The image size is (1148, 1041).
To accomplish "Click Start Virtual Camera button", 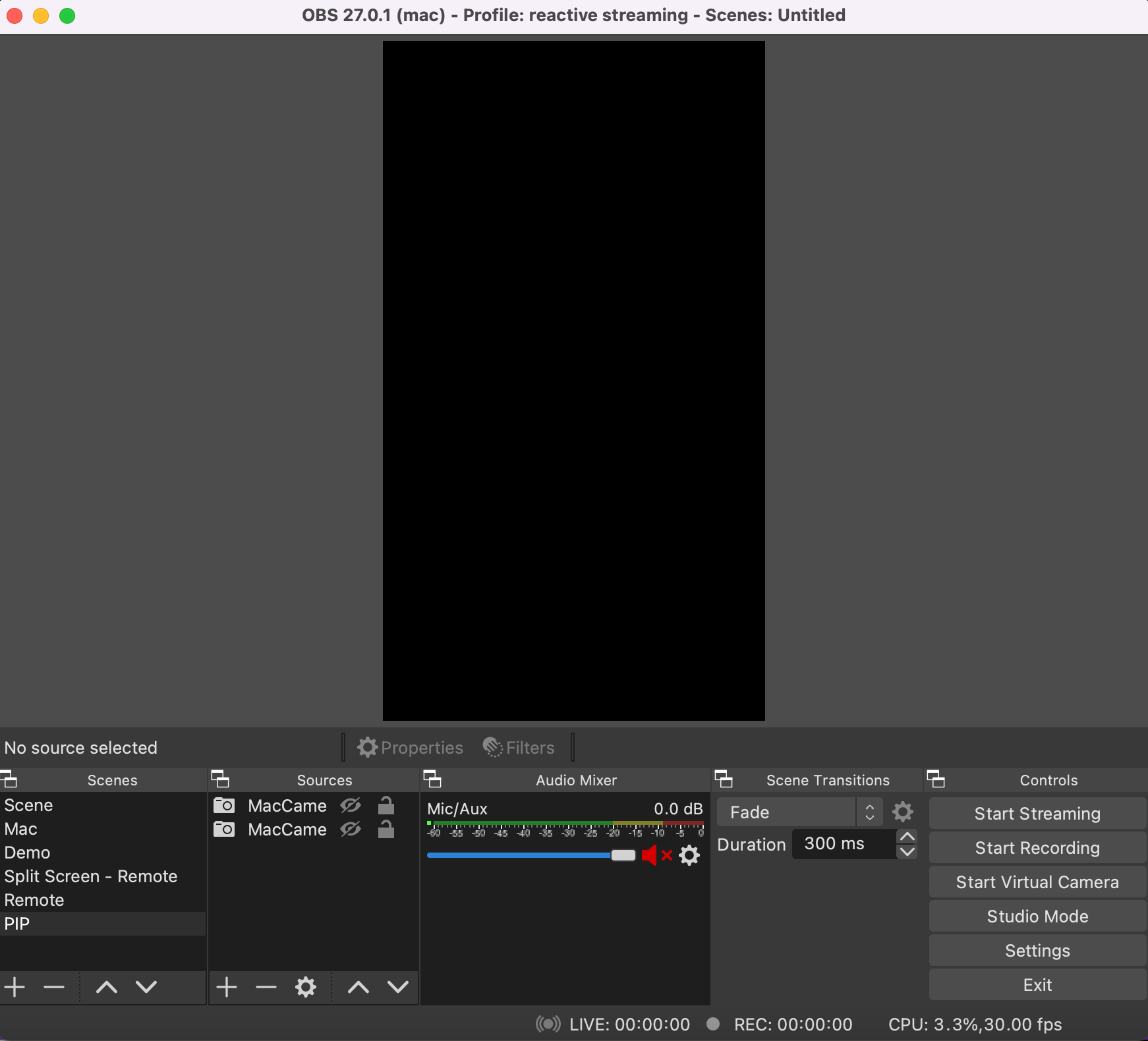I will click(x=1037, y=882).
